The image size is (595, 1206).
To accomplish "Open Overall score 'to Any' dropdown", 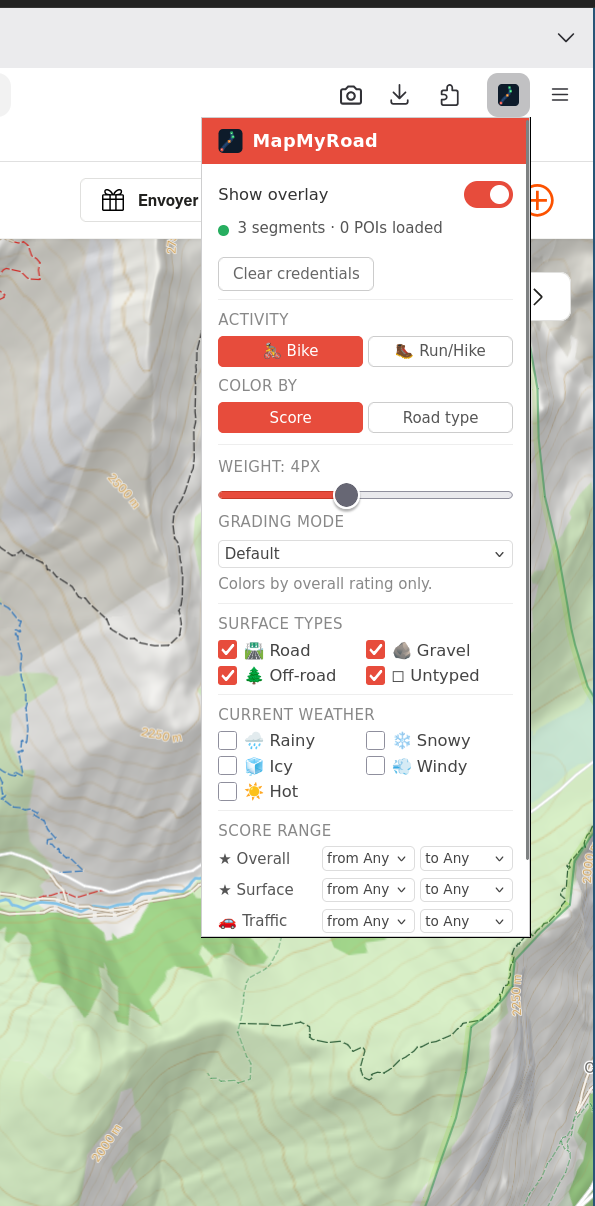I will point(466,858).
